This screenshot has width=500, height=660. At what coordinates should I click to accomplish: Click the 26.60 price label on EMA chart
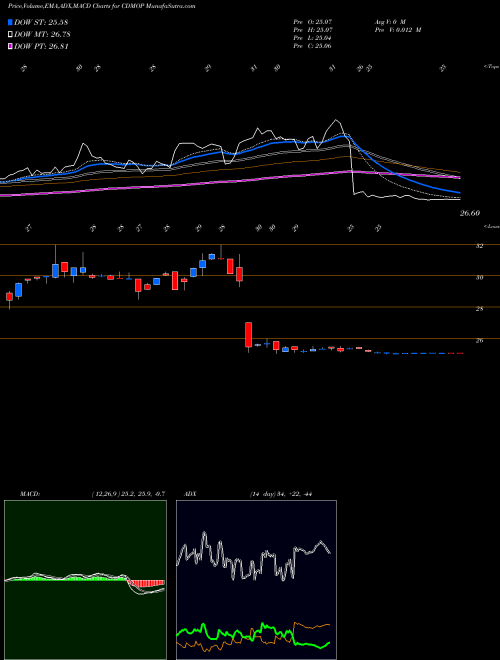pyautogui.click(x=470, y=213)
